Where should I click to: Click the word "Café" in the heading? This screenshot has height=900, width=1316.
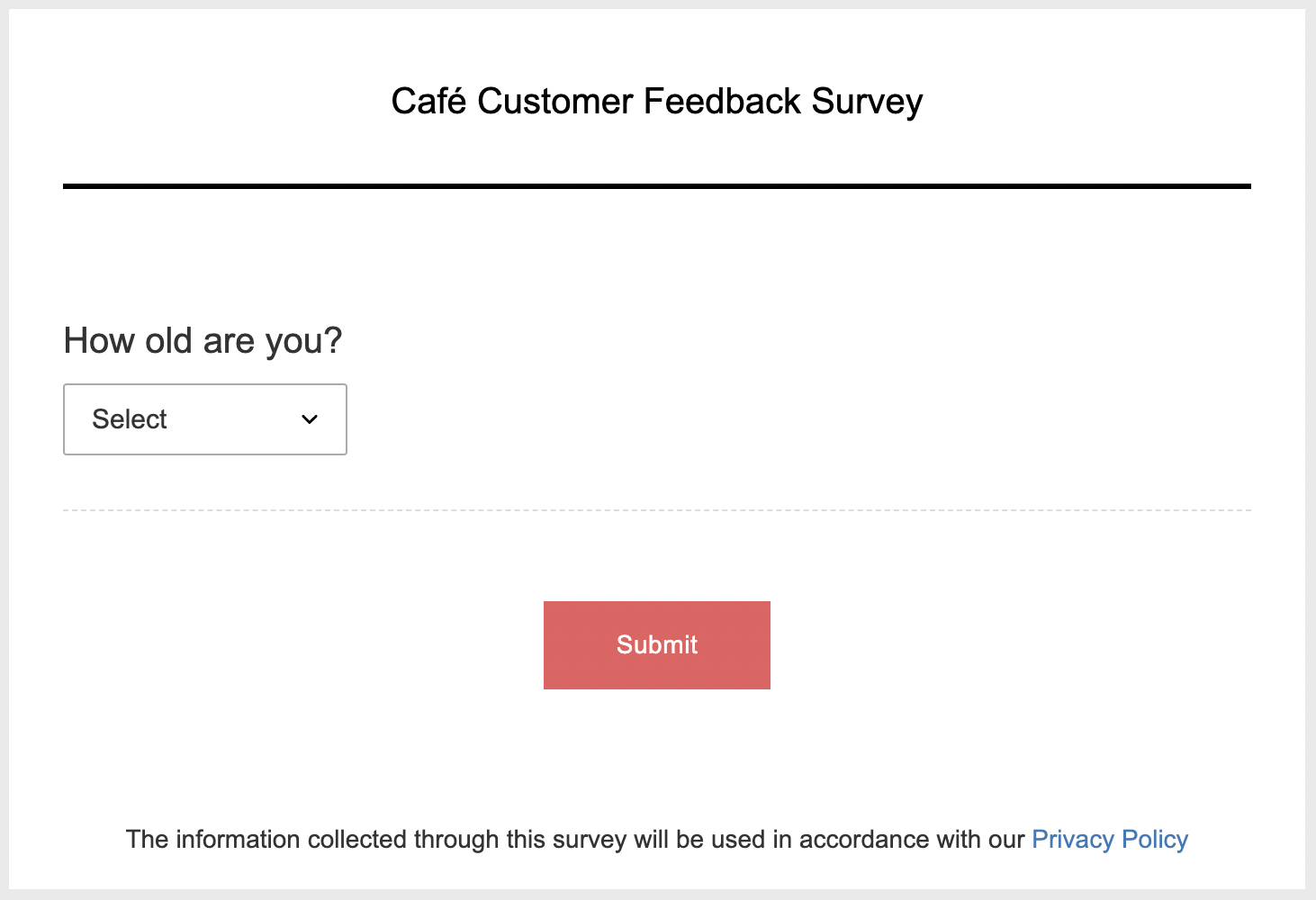[x=428, y=102]
